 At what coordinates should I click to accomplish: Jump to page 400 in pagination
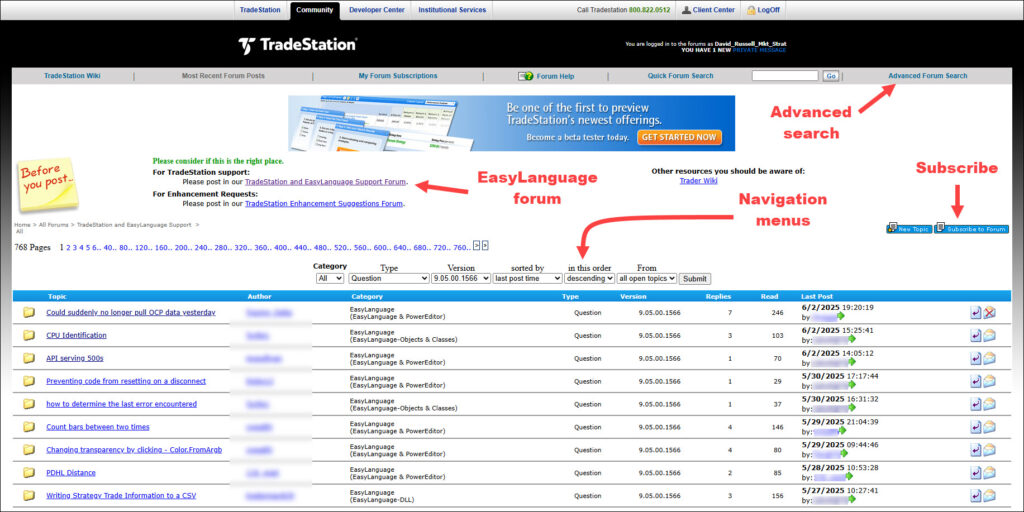click(x=281, y=248)
